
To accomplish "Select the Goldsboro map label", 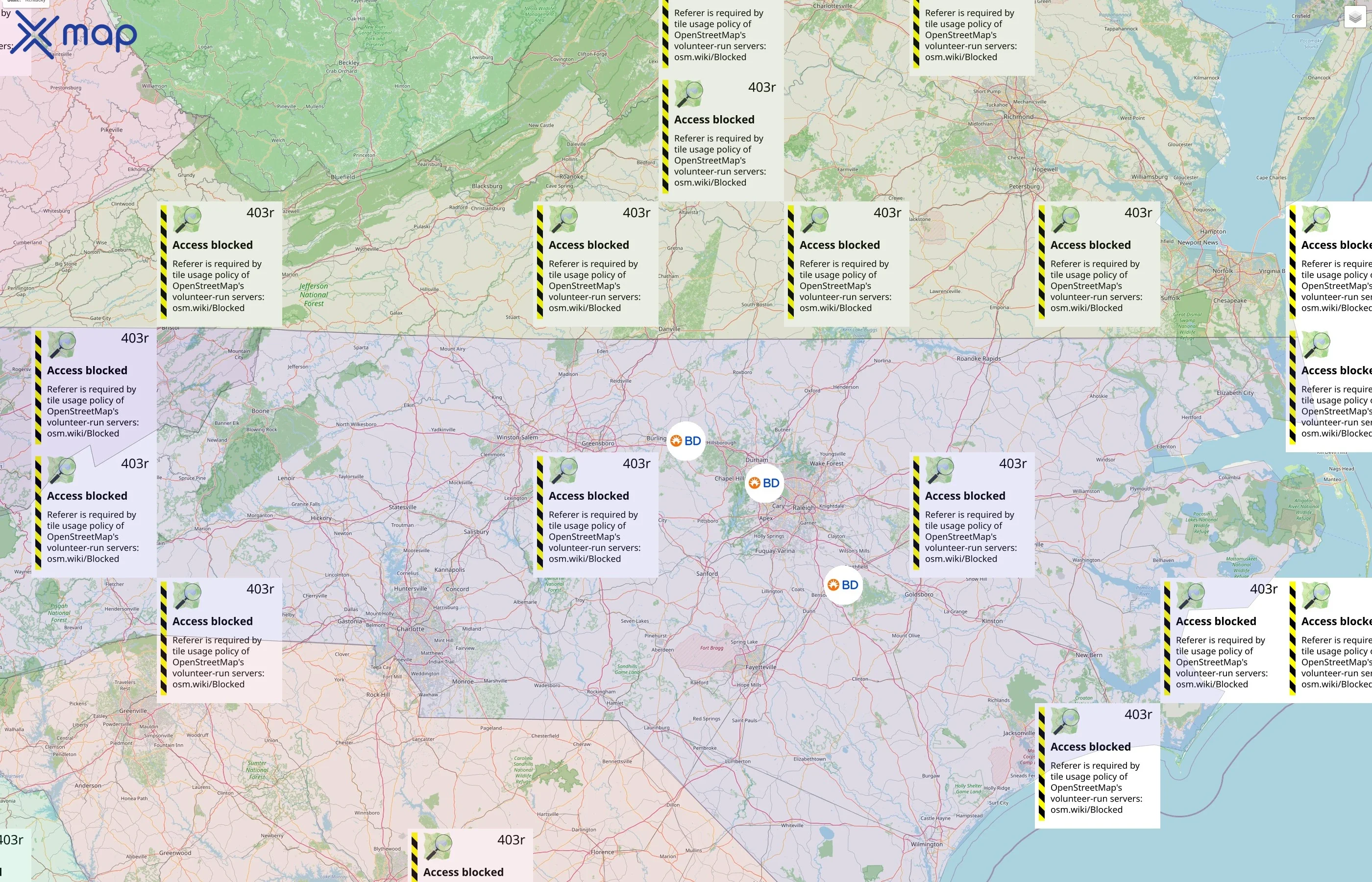I will pyautogui.click(x=919, y=594).
